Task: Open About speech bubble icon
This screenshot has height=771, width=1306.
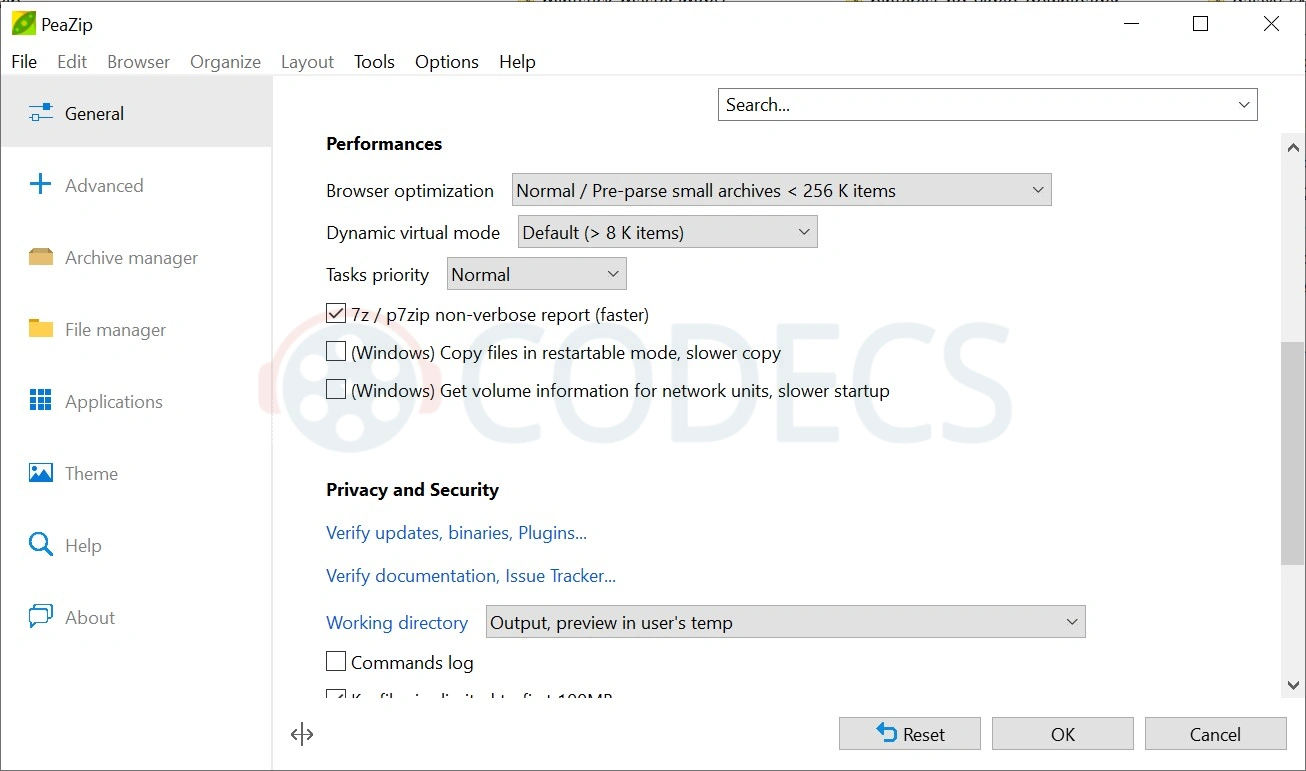Action: 40,616
